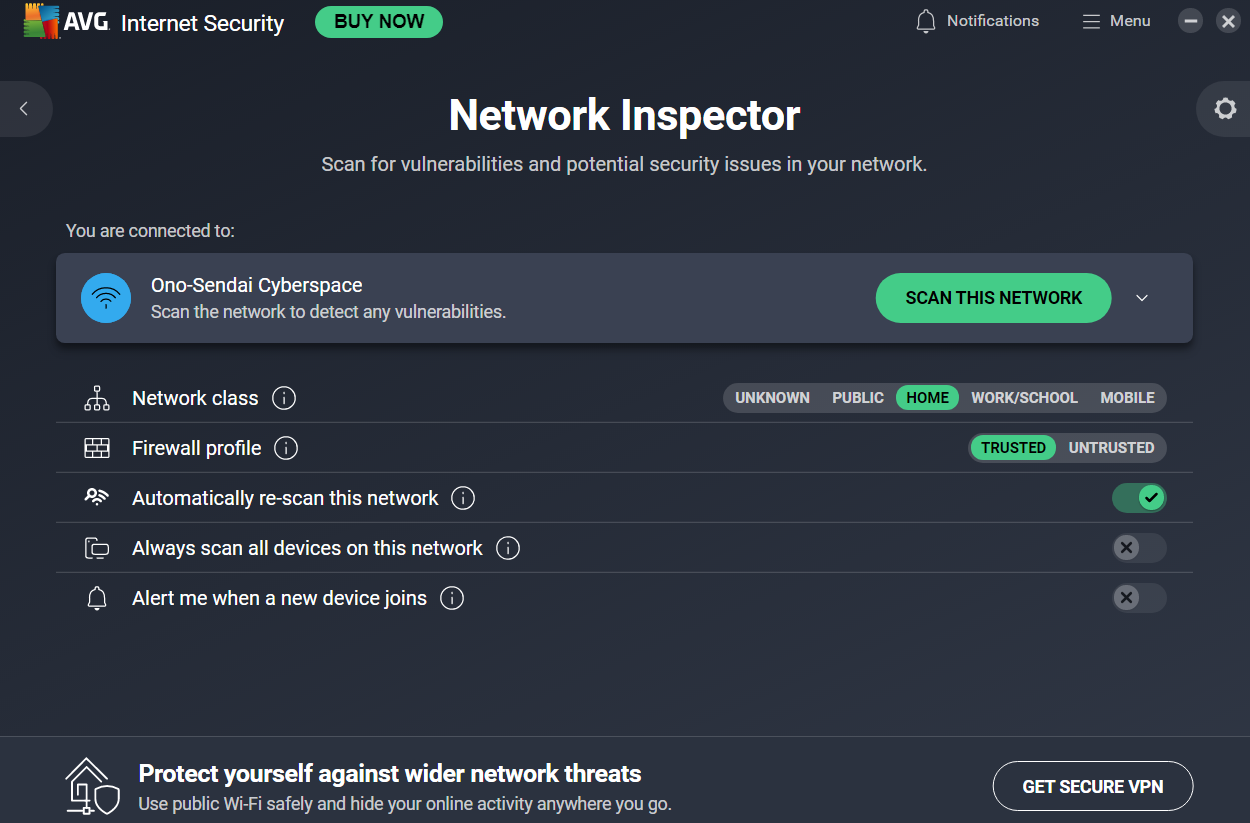Open Network Inspector settings gear
The width and height of the screenshot is (1250, 823).
coord(1225,108)
